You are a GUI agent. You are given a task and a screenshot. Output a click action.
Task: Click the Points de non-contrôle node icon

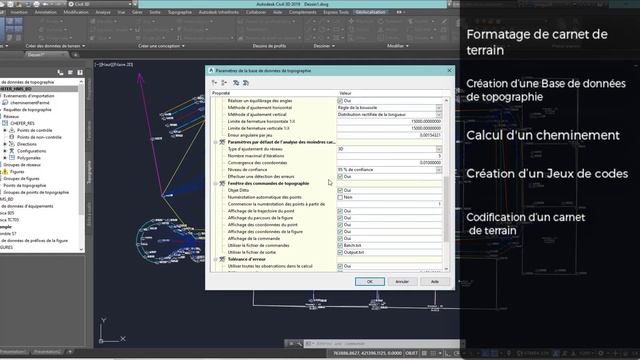(12, 137)
